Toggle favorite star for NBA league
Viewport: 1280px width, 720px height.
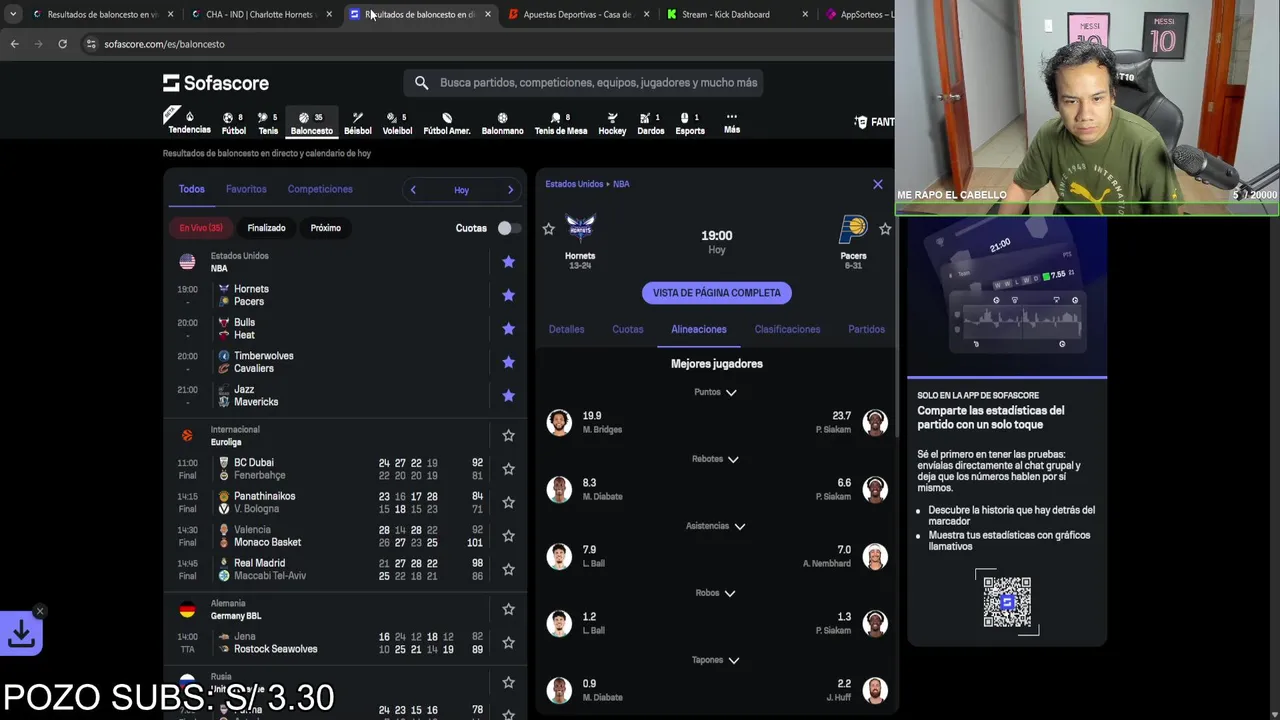coord(508,262)
